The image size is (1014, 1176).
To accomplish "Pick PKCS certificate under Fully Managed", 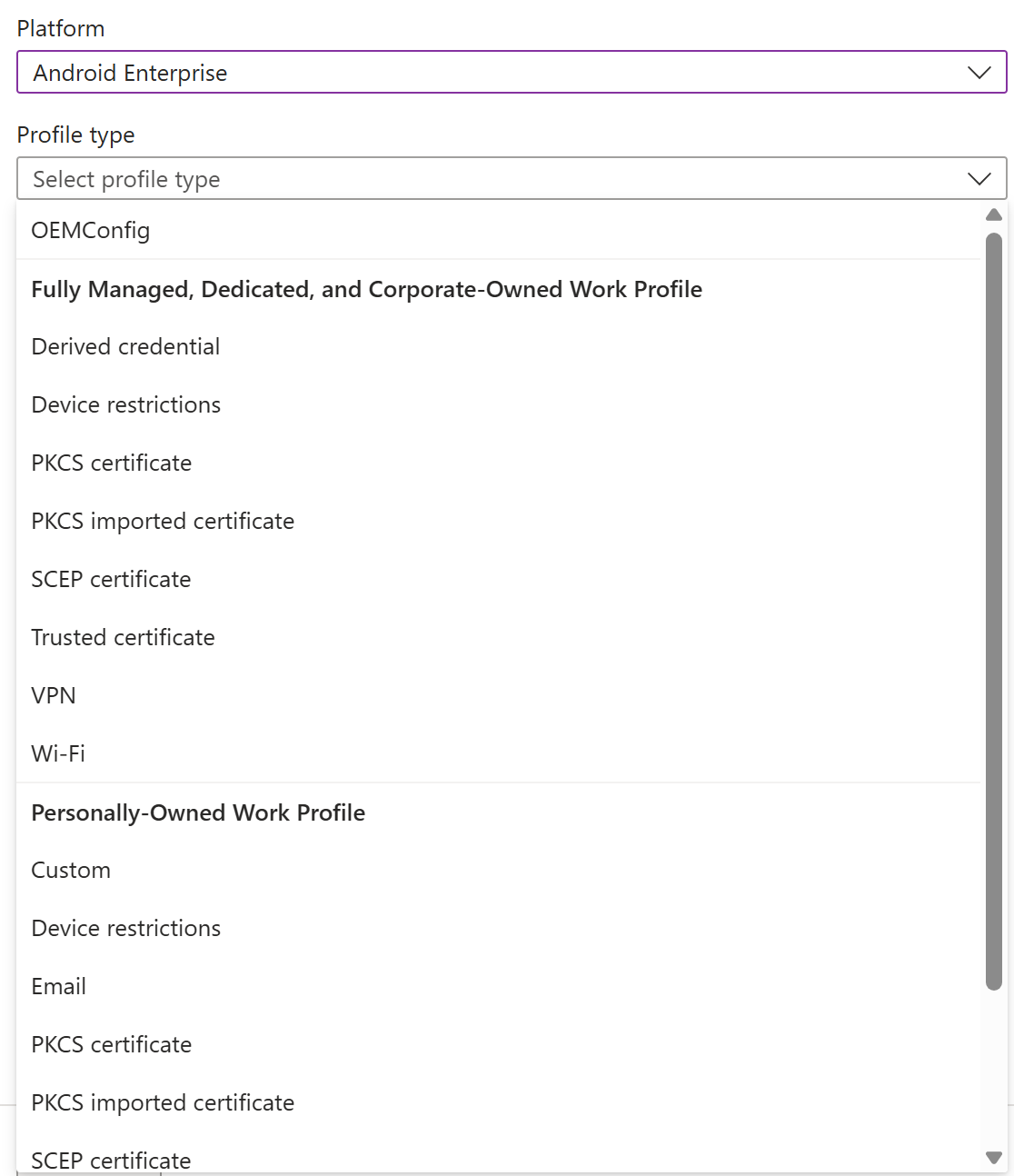I will tap(112, 463).
